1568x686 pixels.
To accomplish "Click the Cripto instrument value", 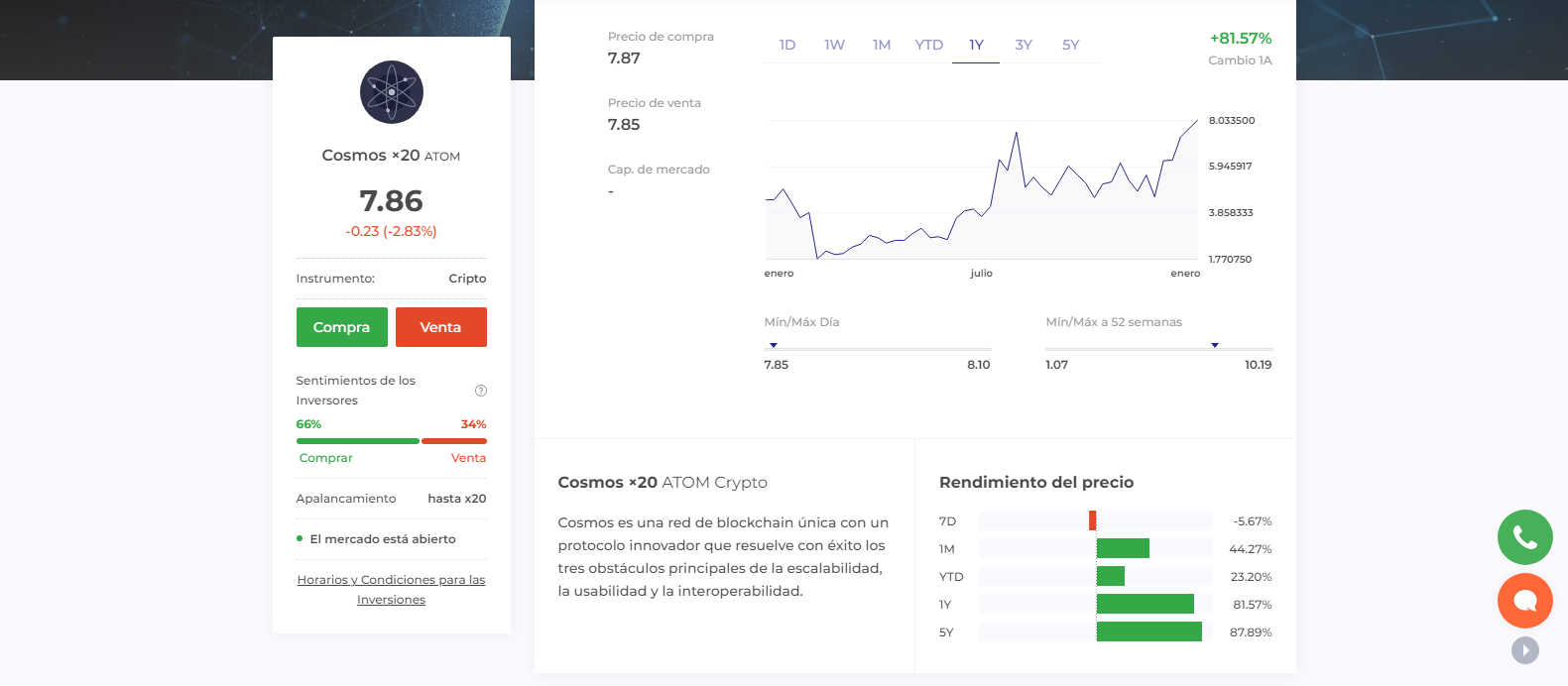I will click(467, 279).
